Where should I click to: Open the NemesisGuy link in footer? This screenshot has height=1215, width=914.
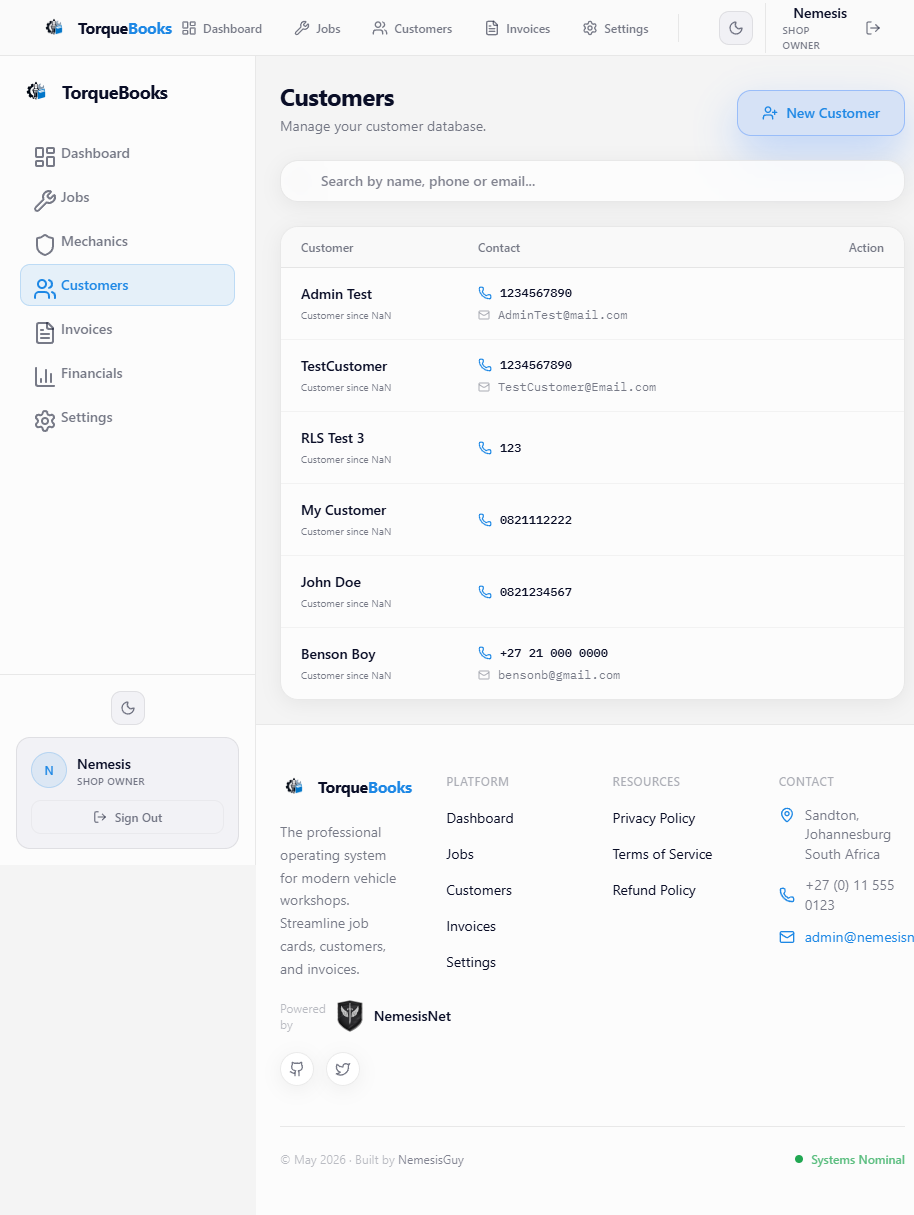coord(431,1160)
